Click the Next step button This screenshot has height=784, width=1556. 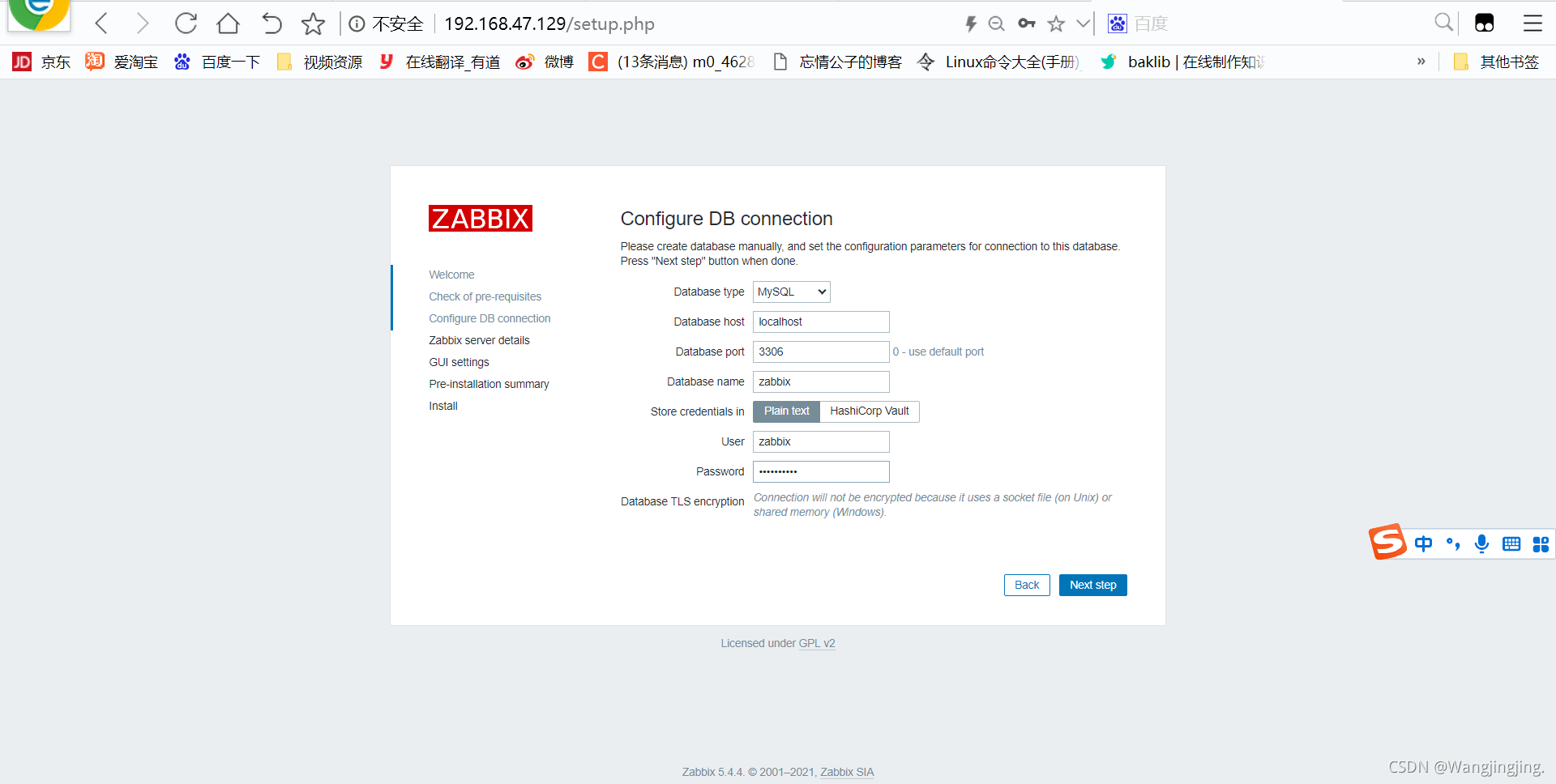[1092, 585]
